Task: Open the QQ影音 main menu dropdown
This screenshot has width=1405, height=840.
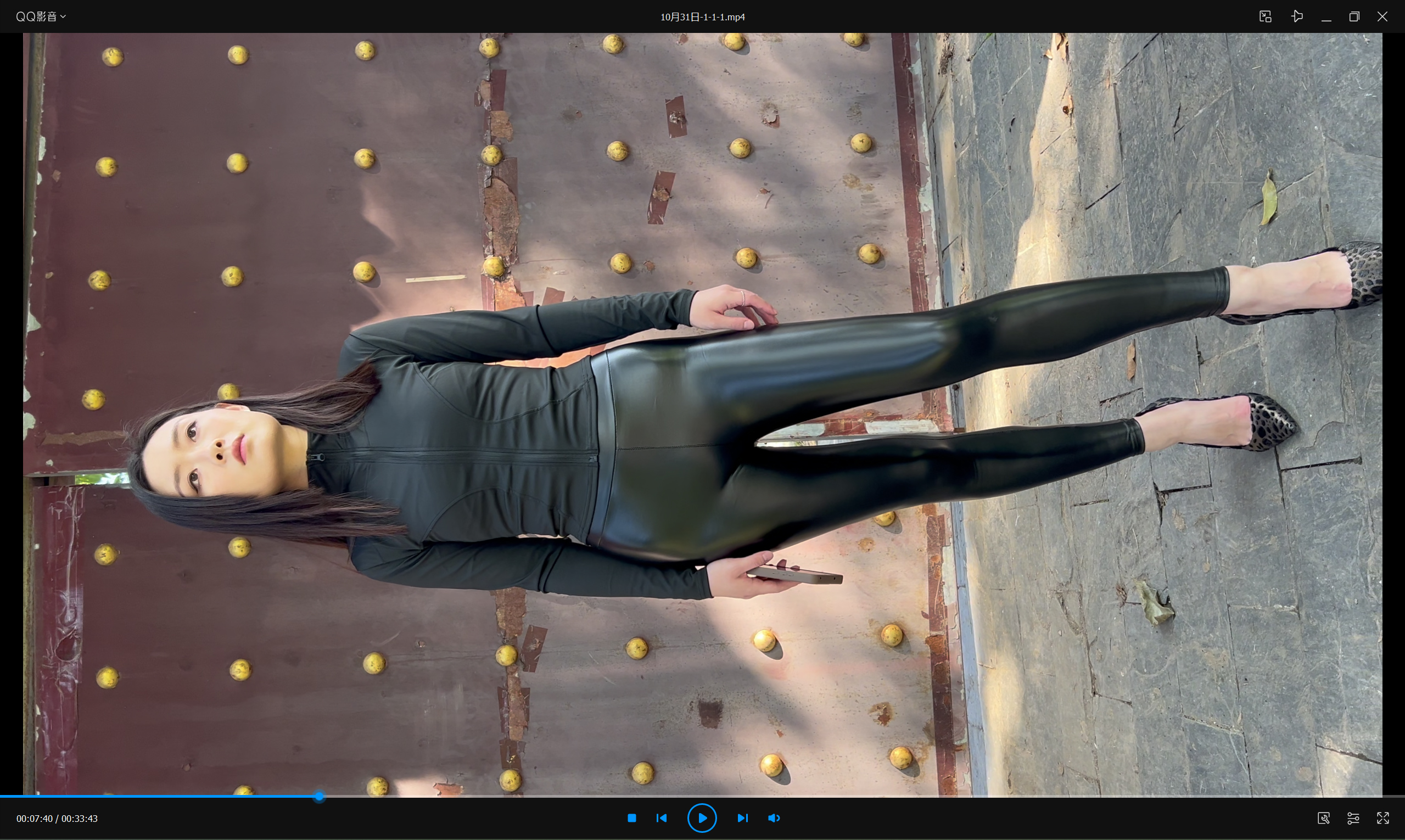Action: click(36, 16)
